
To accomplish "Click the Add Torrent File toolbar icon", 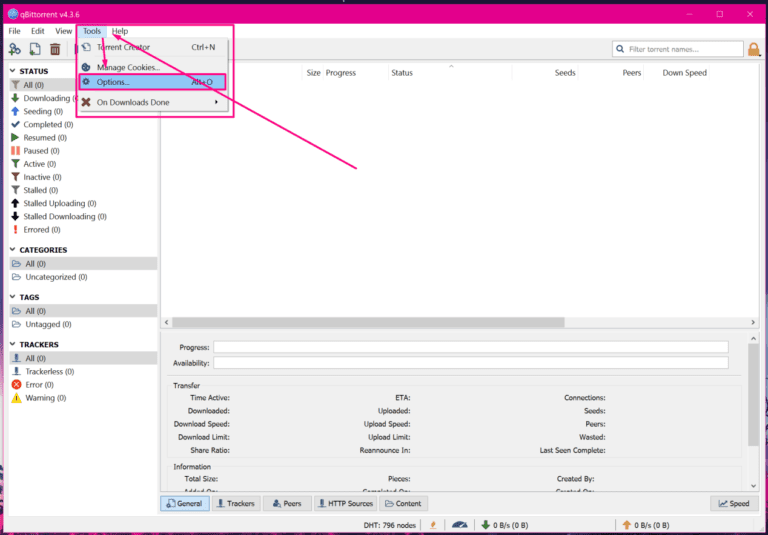I will (35, 49).
